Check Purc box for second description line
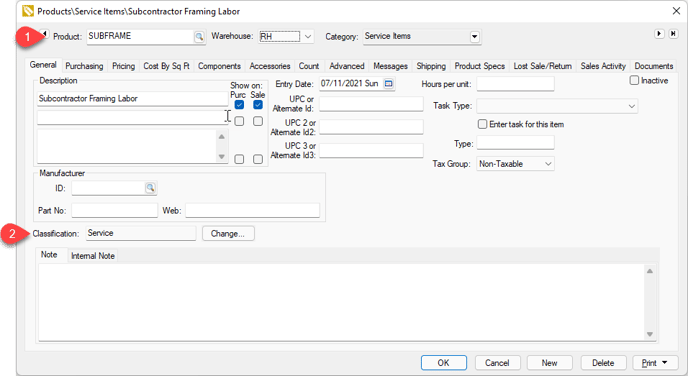Screen dimensions: 688x376 pos(239,121)
